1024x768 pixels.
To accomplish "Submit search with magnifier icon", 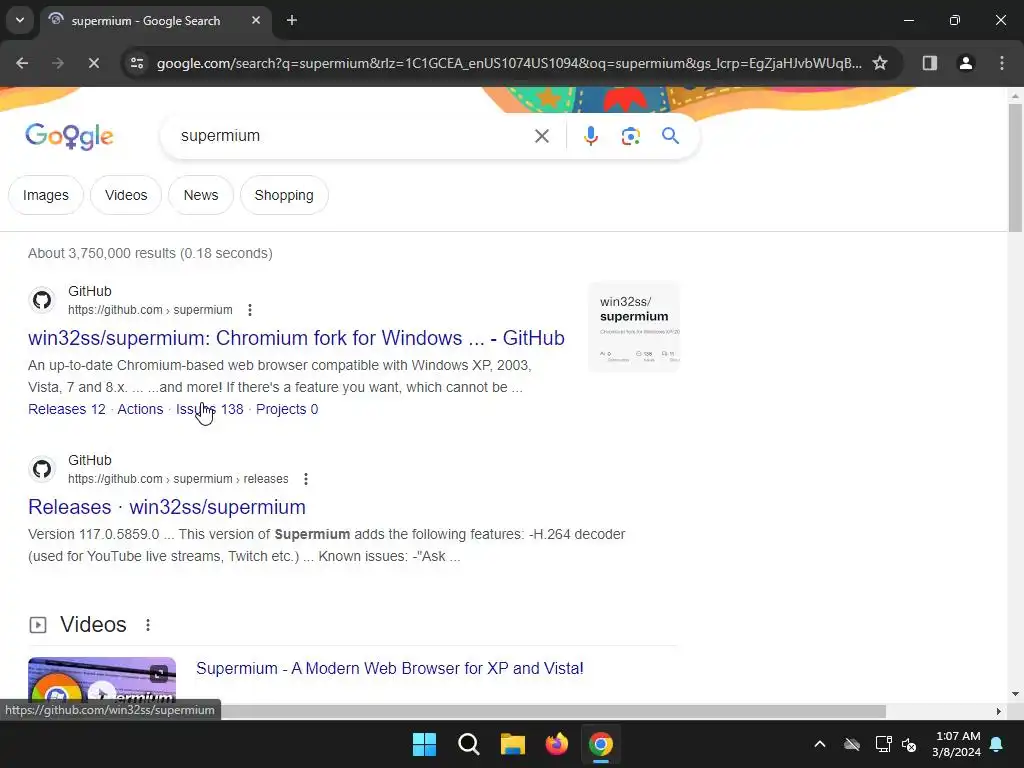I will pyautogui.click(x=670, y=136).
